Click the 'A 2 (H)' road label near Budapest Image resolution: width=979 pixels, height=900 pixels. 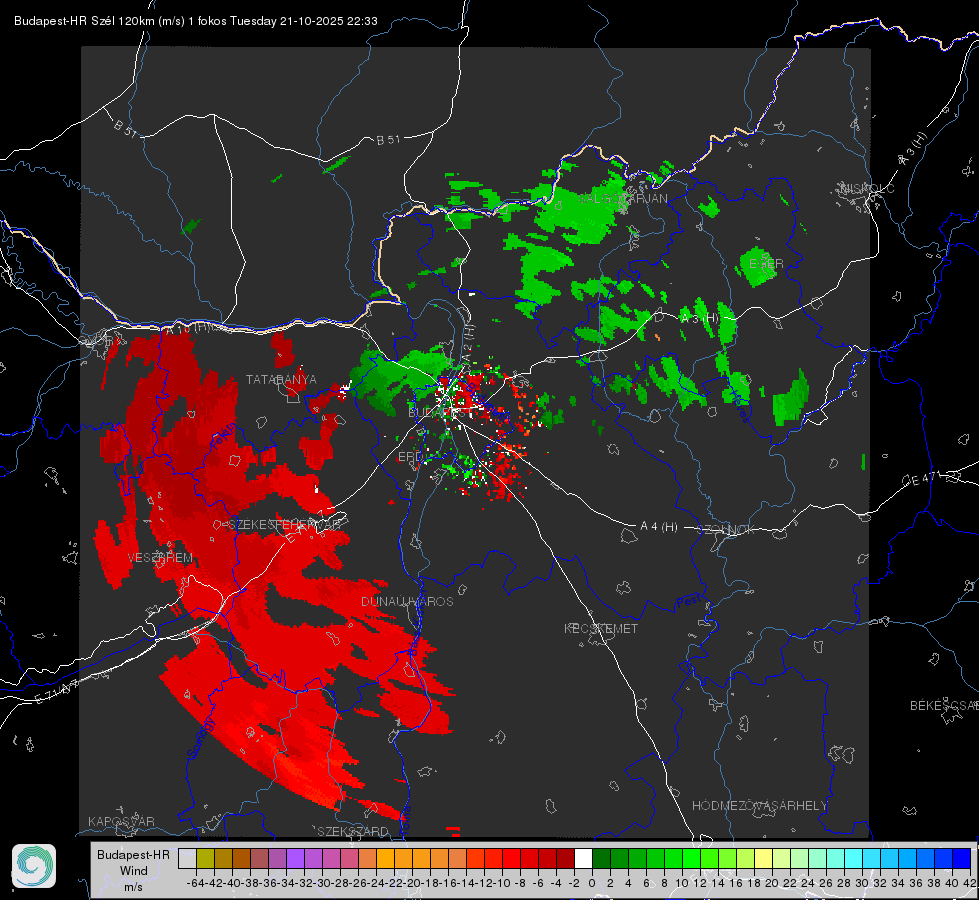coord(469,343)
